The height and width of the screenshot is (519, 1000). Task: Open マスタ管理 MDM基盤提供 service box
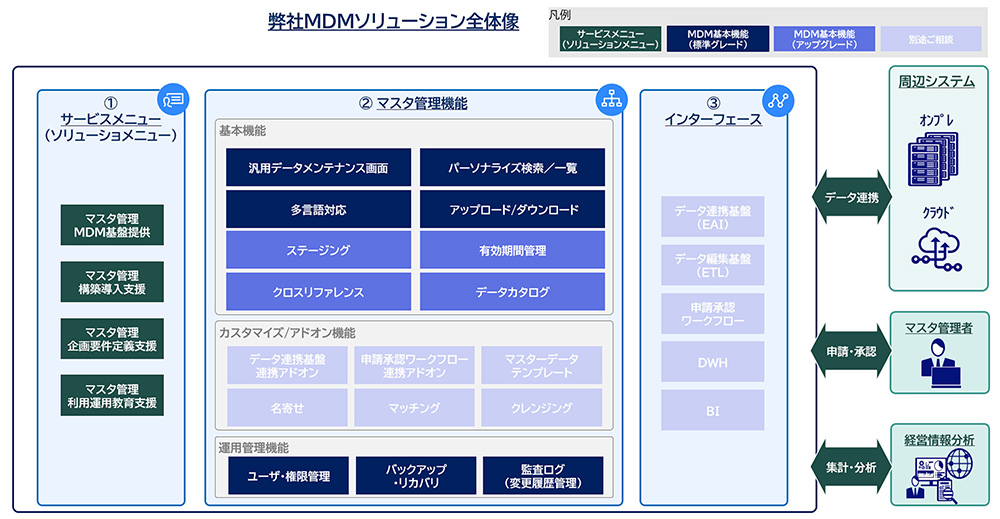[x=112, y=225]
